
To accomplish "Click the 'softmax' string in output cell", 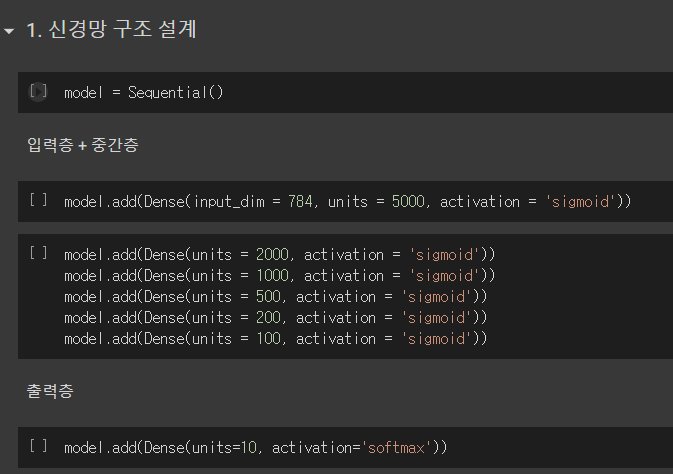I will [396, 448].
